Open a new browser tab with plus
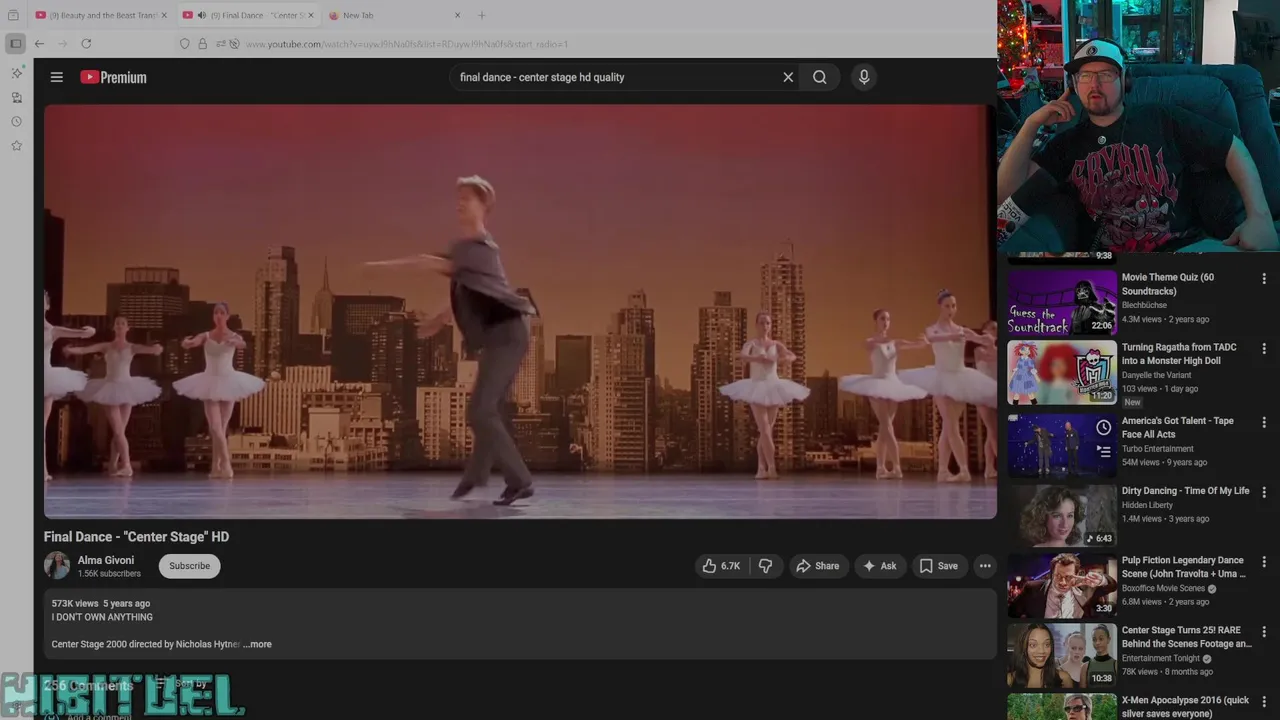1280x720 pixels. [x=481, y=15]
